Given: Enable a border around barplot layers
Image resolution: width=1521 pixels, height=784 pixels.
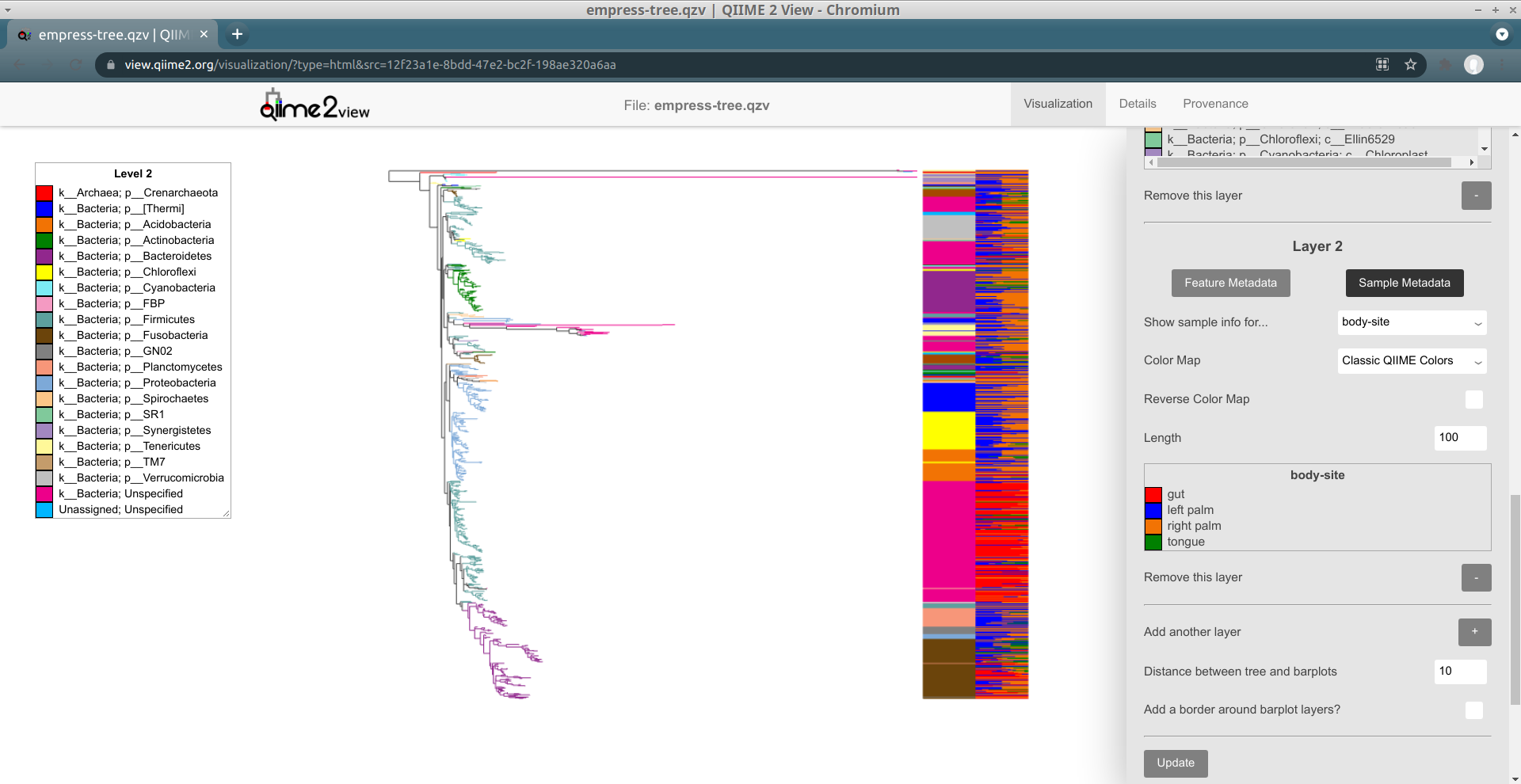Looking at the screenshot, I should tap(1473, 710).
